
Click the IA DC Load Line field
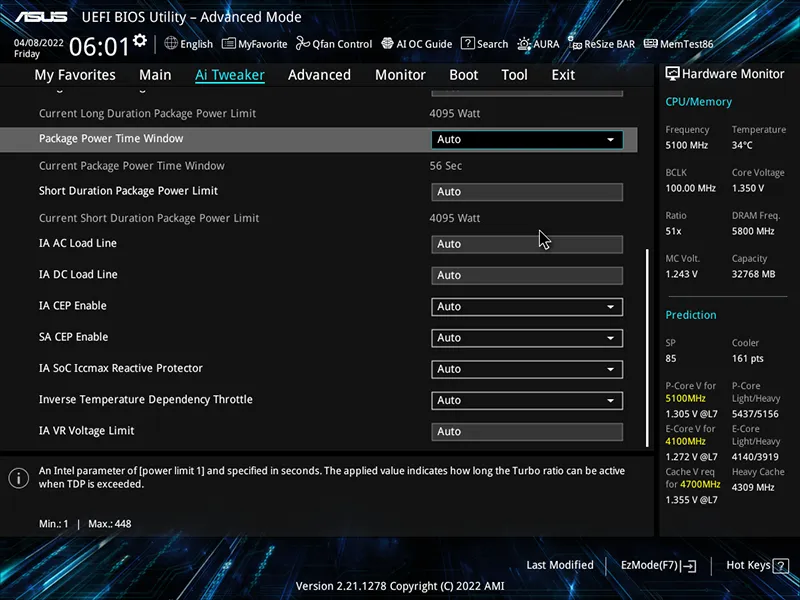(527, 276)
